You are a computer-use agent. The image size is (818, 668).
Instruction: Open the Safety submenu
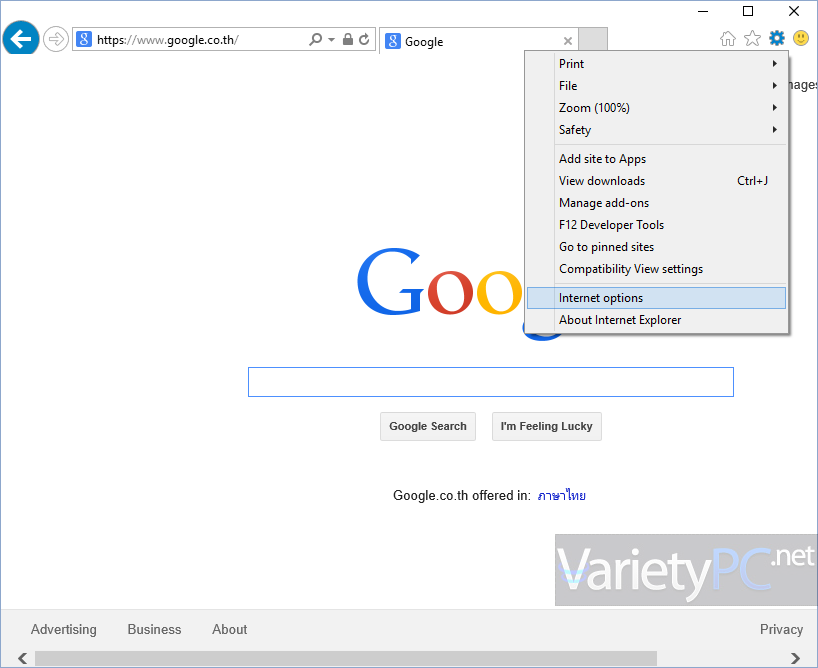tap(656, 129)
